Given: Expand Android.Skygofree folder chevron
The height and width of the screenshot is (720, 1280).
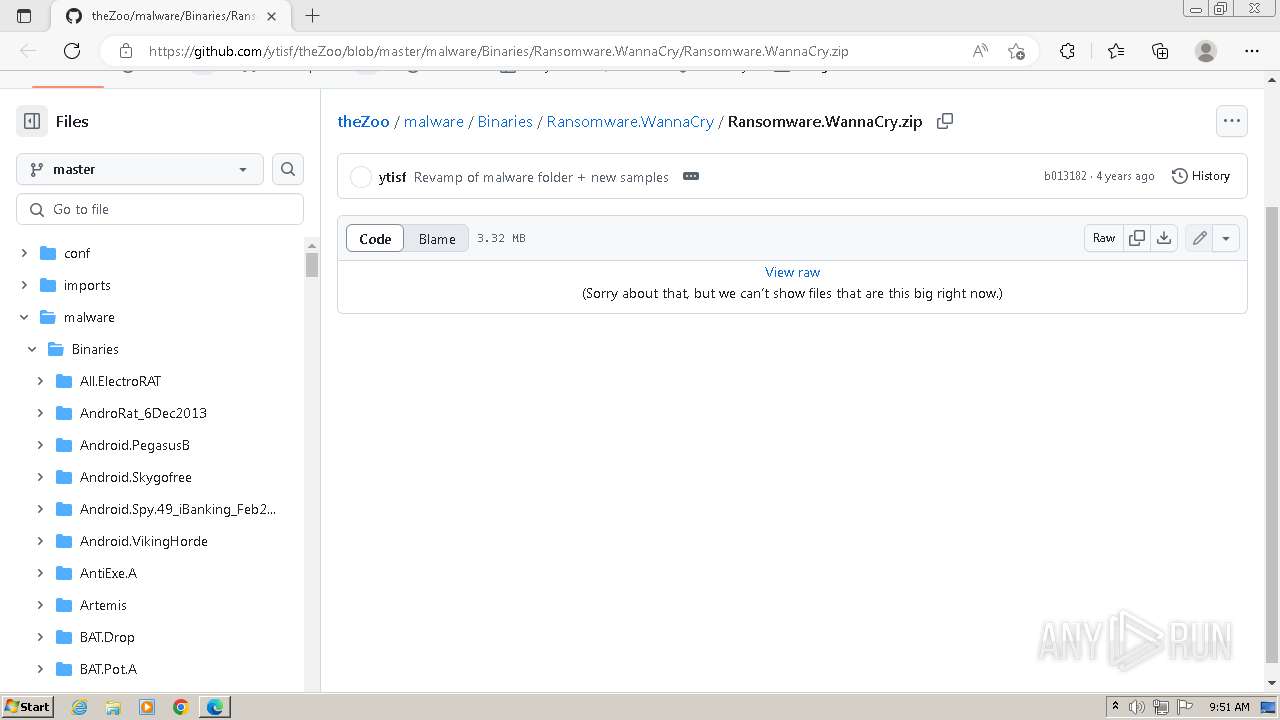Looking at the screenshot, I should [40, 477].
